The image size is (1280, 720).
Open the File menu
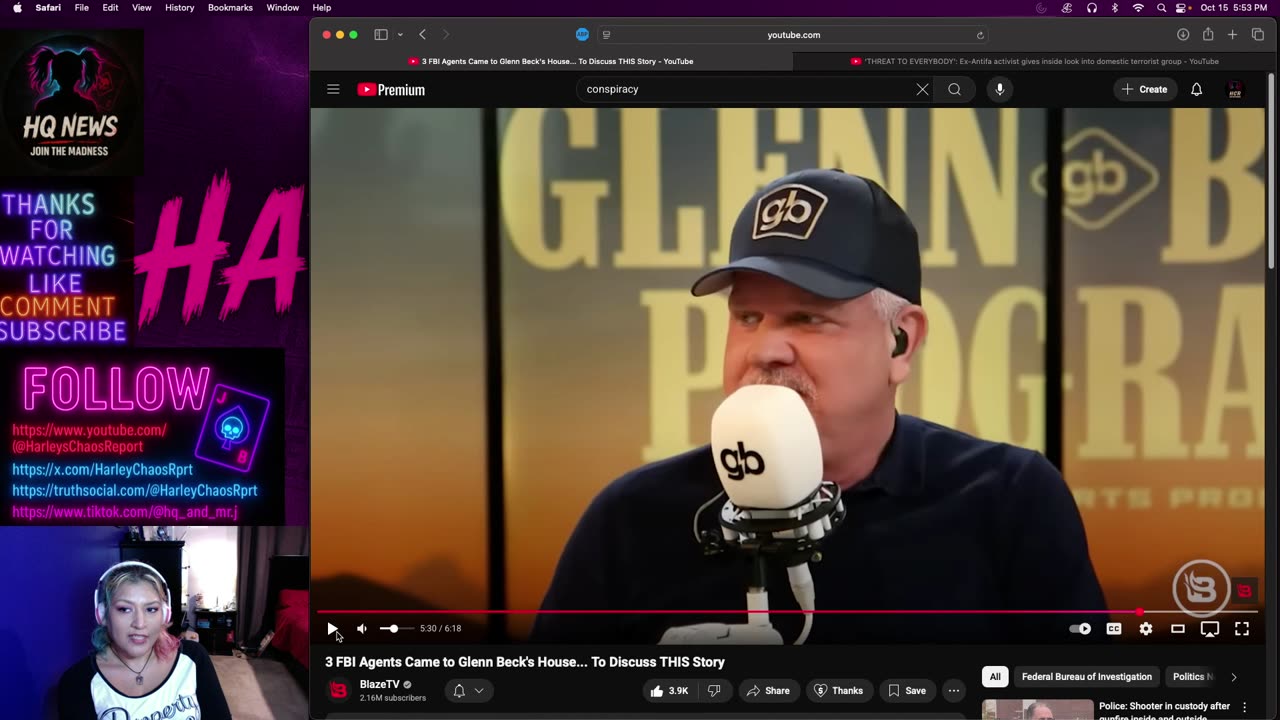(x=82, y=7)
